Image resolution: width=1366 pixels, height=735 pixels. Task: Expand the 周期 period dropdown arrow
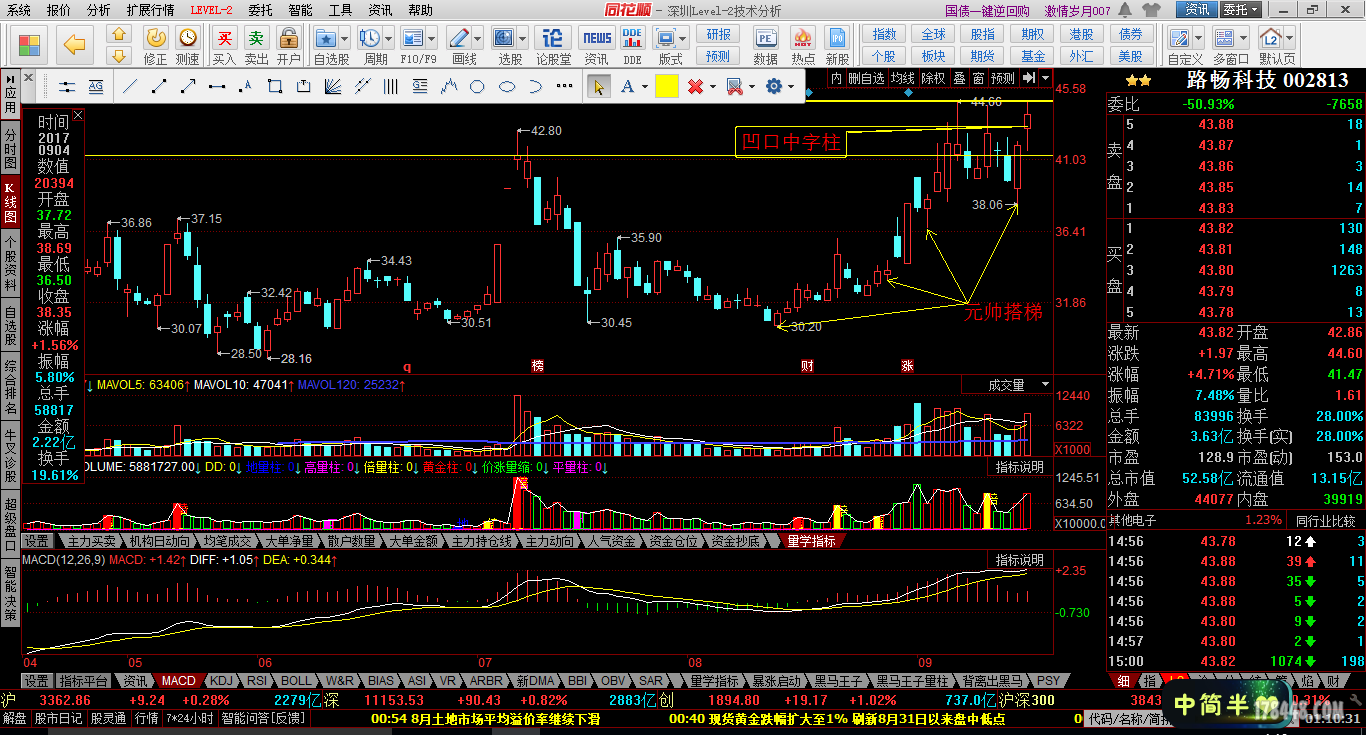[x=387, y=39]
